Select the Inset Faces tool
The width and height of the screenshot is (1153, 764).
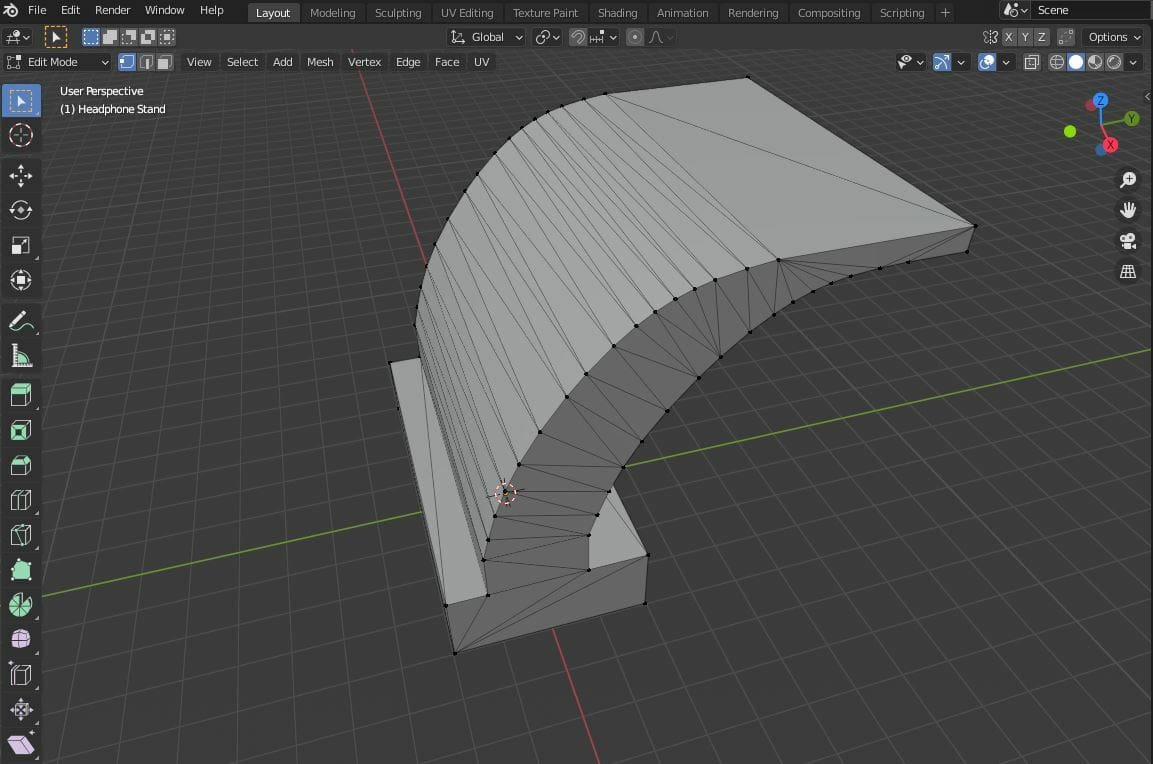click(21, 430)
